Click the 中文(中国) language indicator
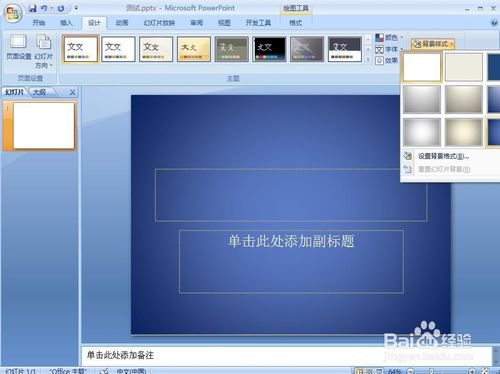 [x=131, y=371]
